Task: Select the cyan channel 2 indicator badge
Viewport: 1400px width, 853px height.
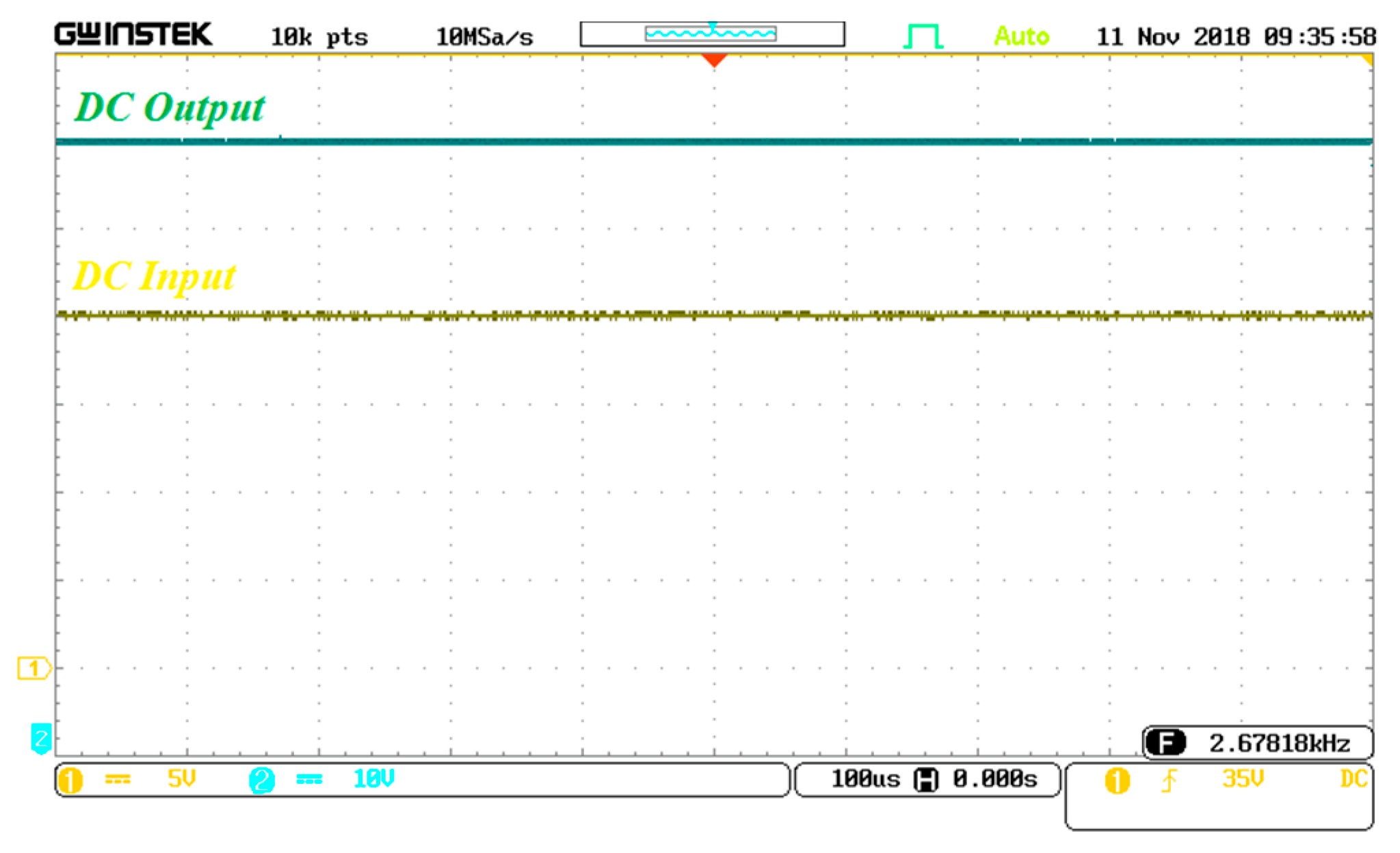Action: click(262, 780)
